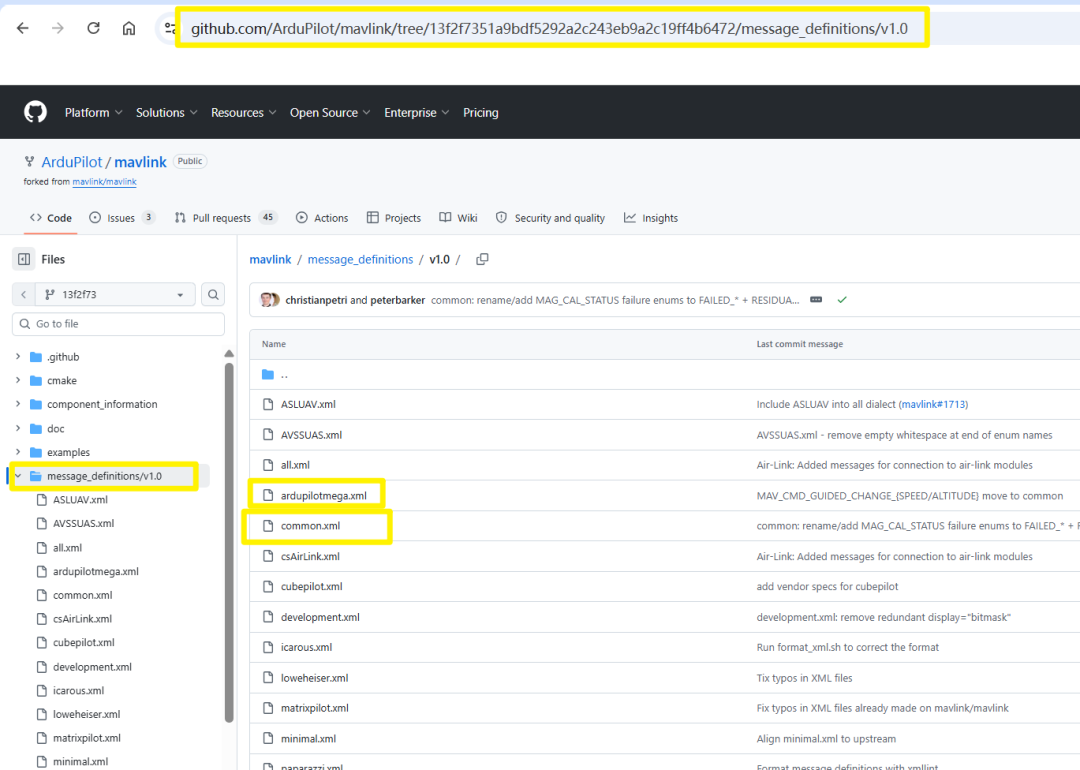This screenshot has width=1080, height=770.
Task: Collapse the message_definitions/v1.0 folder
Action: coord(18,476)
